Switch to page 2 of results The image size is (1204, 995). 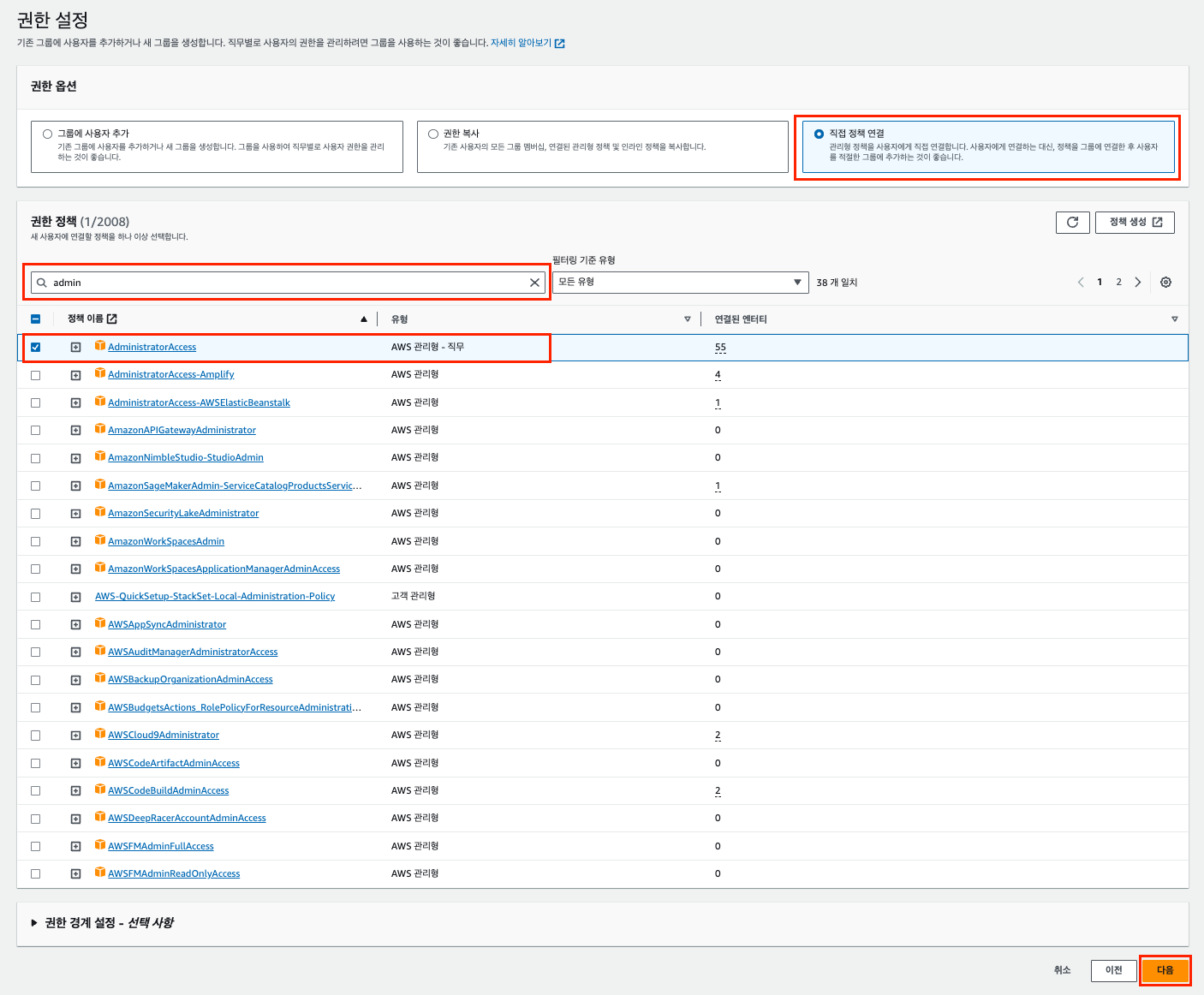[1118, 283]
